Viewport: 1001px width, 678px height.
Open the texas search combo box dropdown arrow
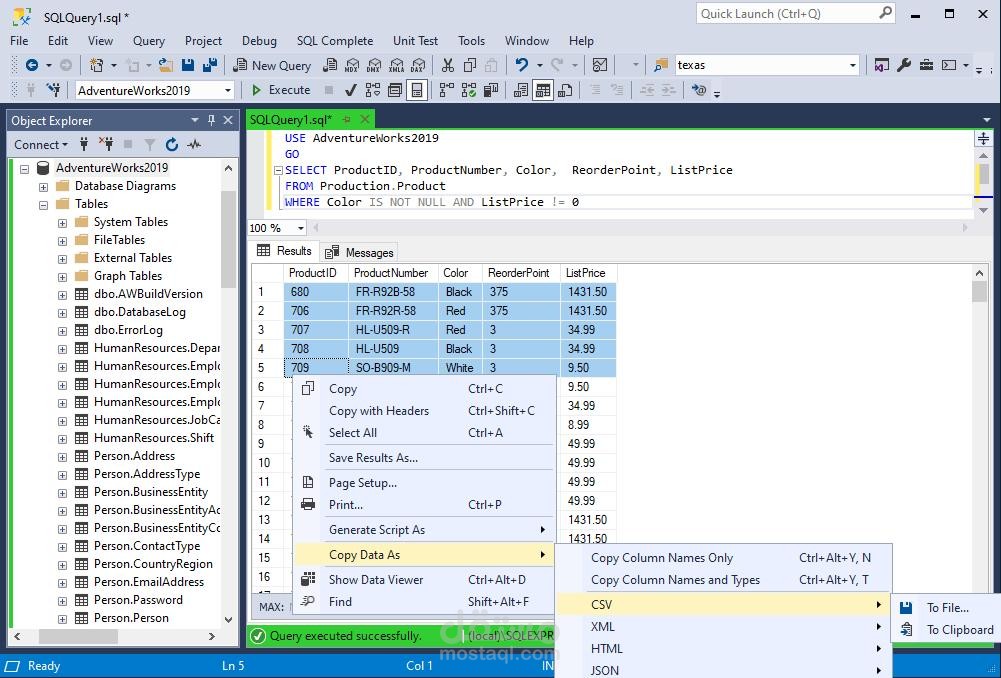tap(852, 65)
